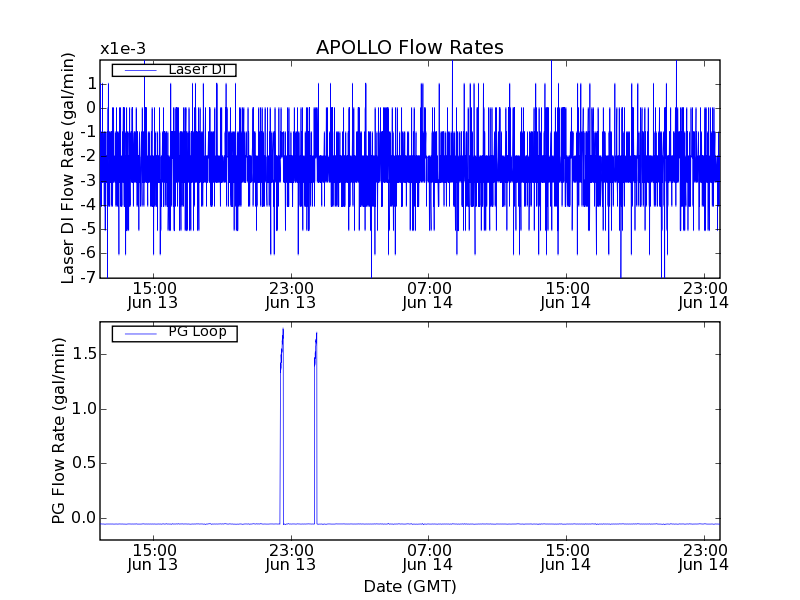Image resolution: width=800 pixels, height=600 pixels.
Task: Click the 'x1e-3' scale multiplier label
Action: click(123, 49)
